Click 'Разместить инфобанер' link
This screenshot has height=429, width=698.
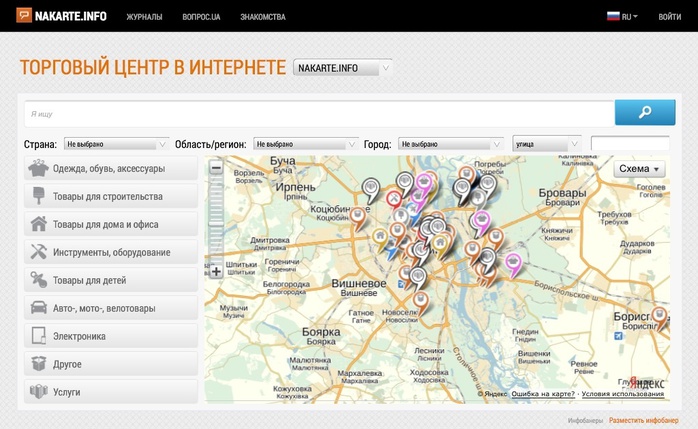(644, 420)
